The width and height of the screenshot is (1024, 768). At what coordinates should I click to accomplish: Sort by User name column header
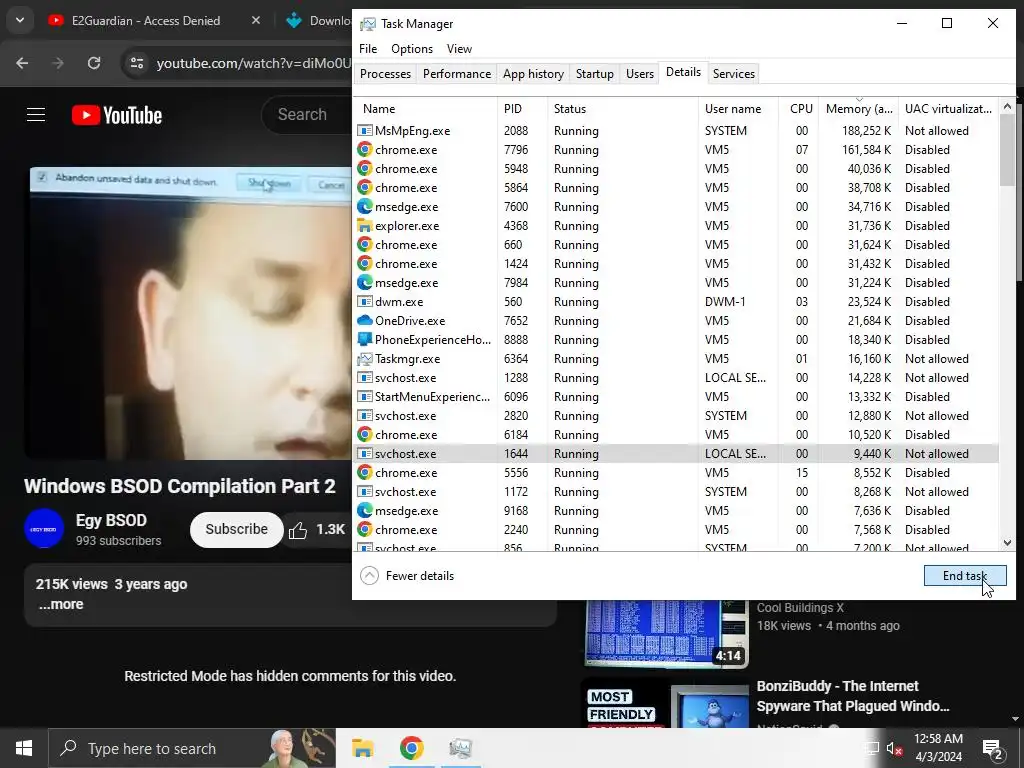[739, 108]
